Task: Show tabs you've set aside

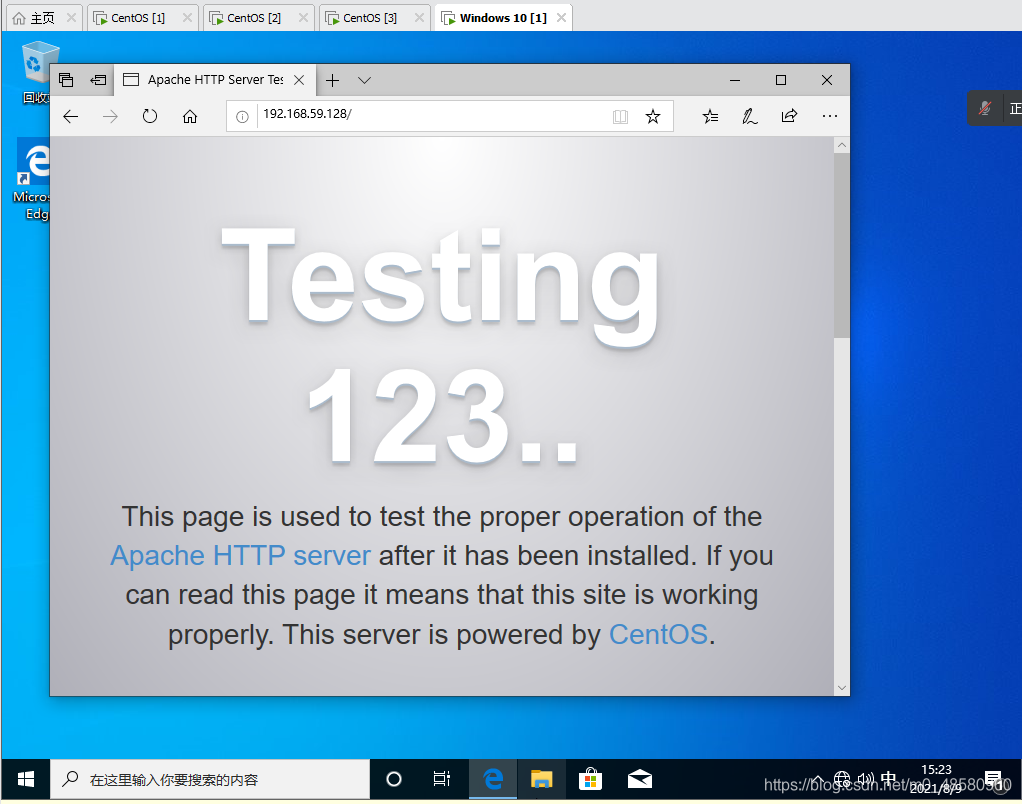Action: (x=66, y=80)
